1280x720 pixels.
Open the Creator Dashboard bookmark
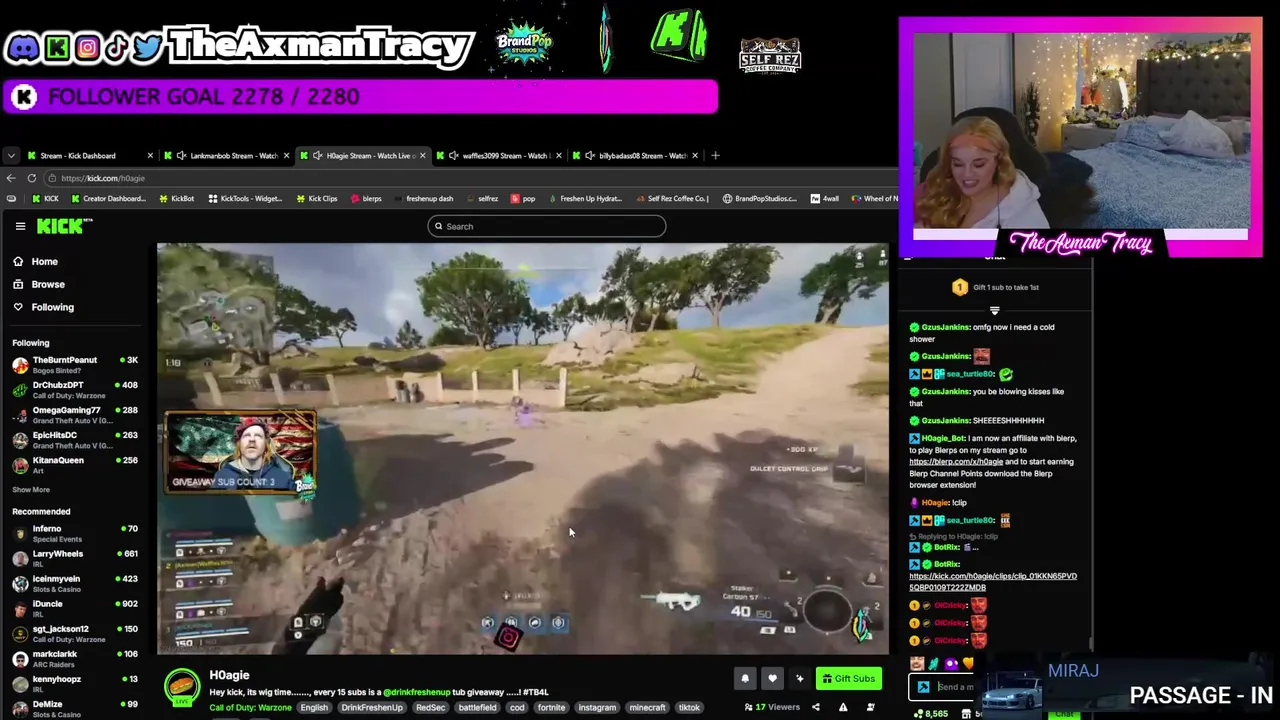coord(109,199)
